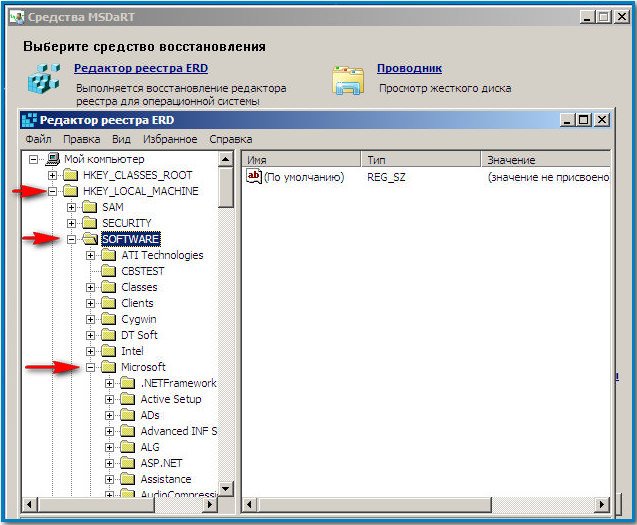Click the Значение column header
The width and height of the screenshot is (637, 525).
point(545,160)
